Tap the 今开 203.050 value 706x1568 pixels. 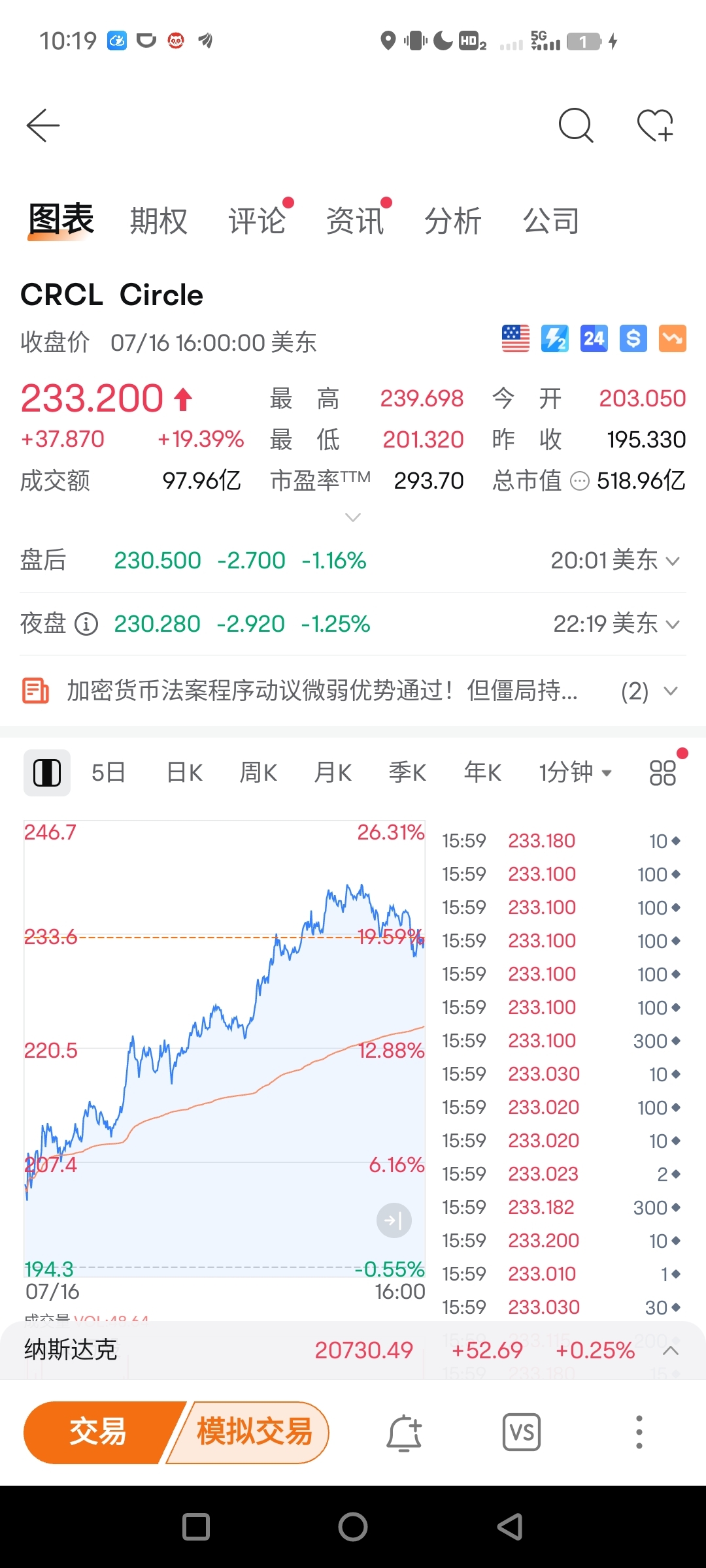pyautogui.click(x=643, y=399)
